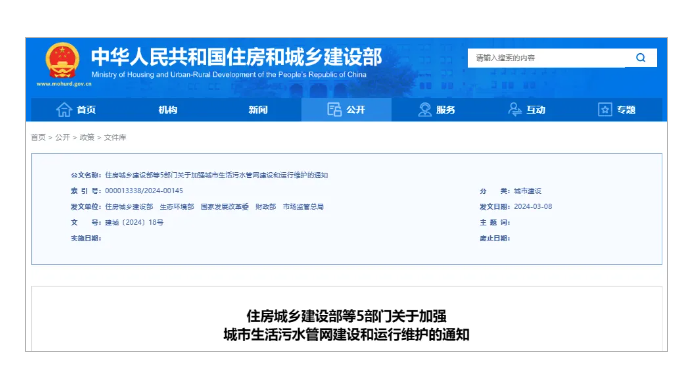Screen dimensions: 686x392
Task: Go to 文件库 in the breadcrumb
Action: click(x=115, y=137)
